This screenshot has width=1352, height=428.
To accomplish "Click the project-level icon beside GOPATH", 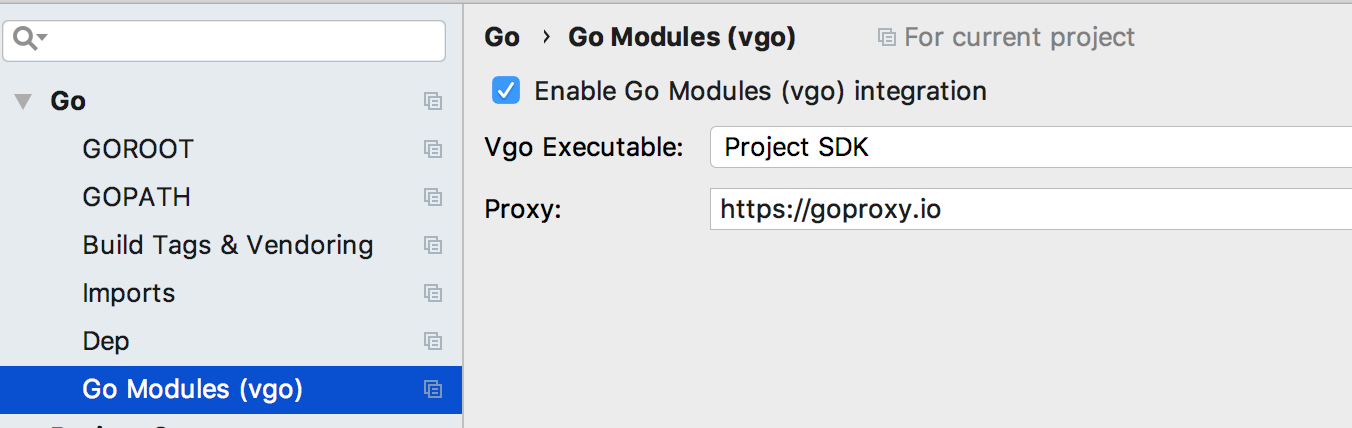I will [x=433, y=197].
